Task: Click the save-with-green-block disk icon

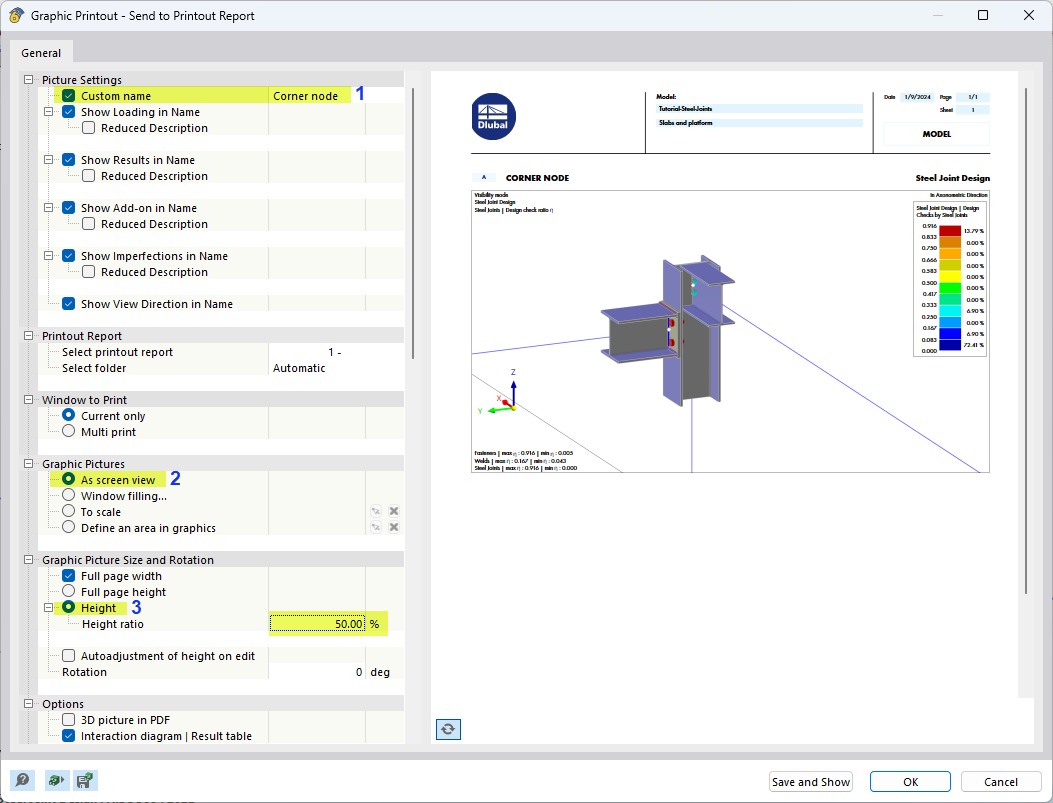Action: coord(85,780)
